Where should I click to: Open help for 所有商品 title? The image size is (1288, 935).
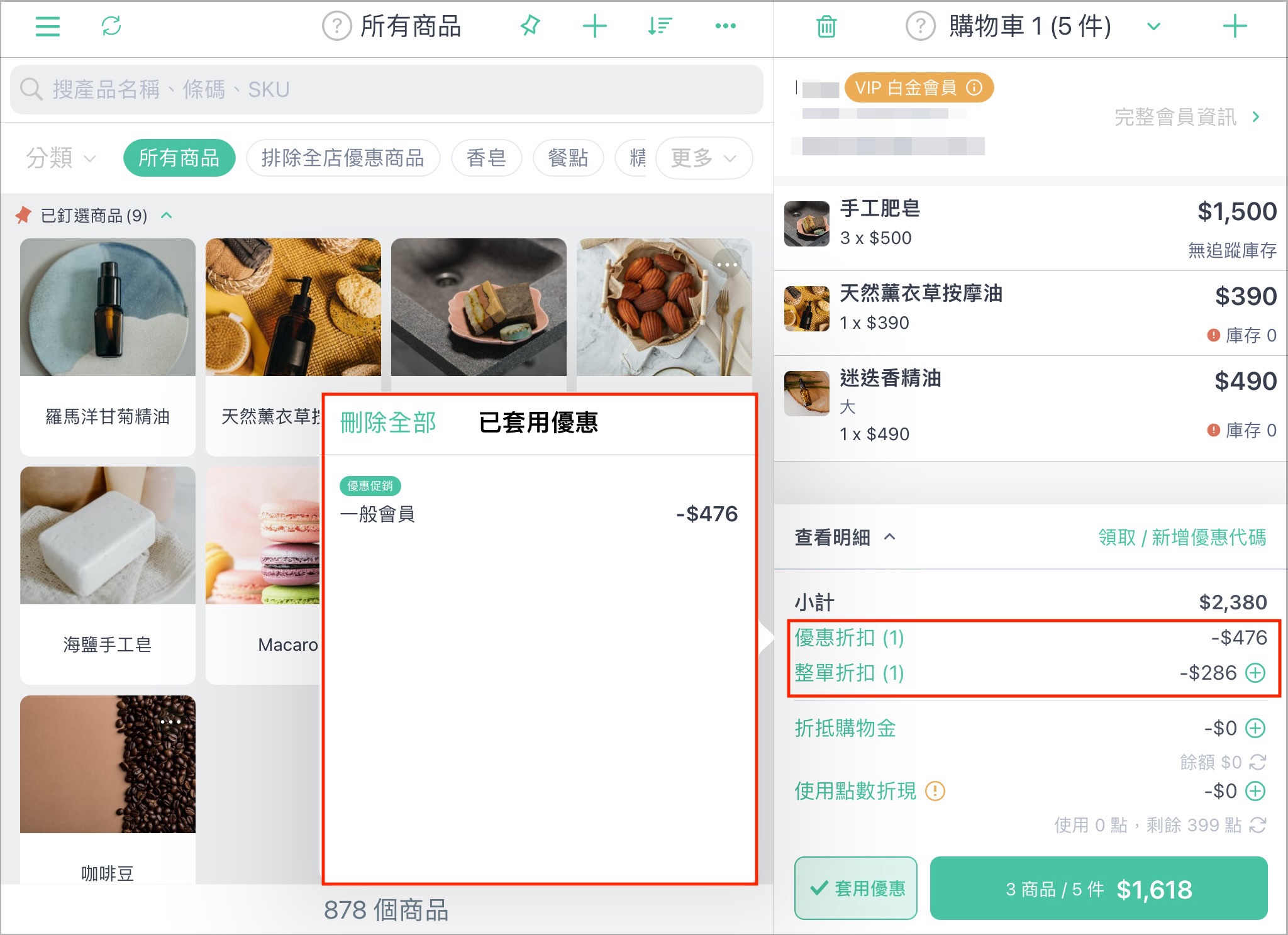(337, 26)
